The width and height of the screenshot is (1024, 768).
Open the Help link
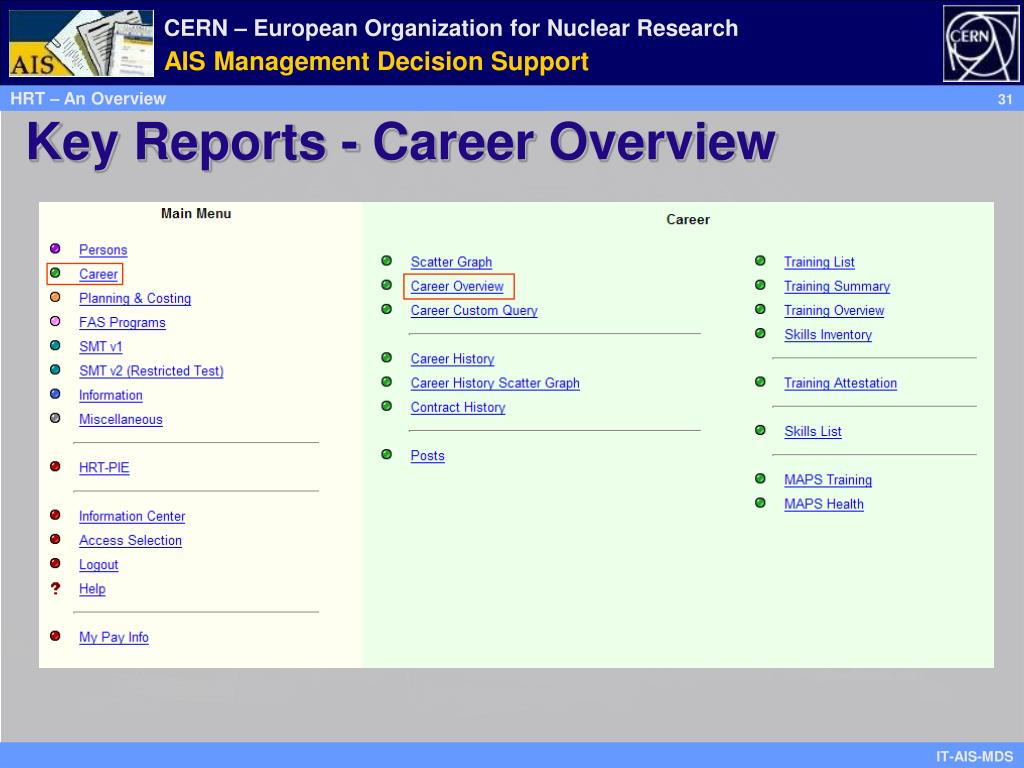(x=92, y=588)
